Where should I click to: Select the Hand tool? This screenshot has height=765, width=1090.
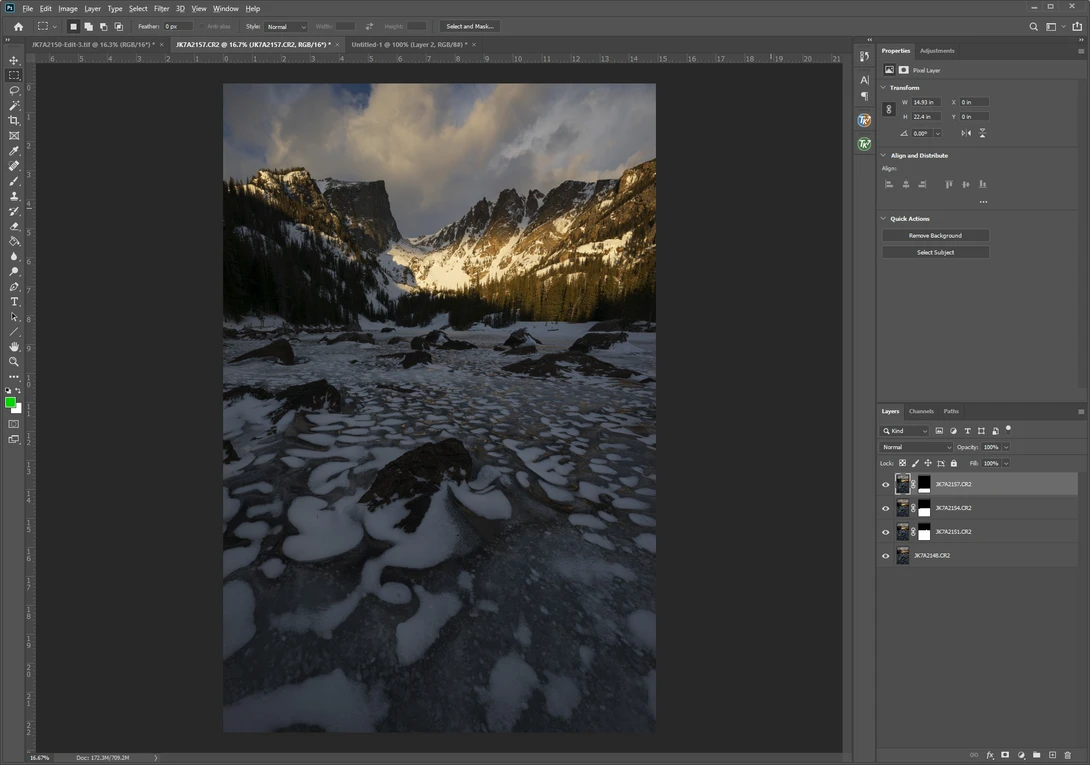(x=14, y=346)
